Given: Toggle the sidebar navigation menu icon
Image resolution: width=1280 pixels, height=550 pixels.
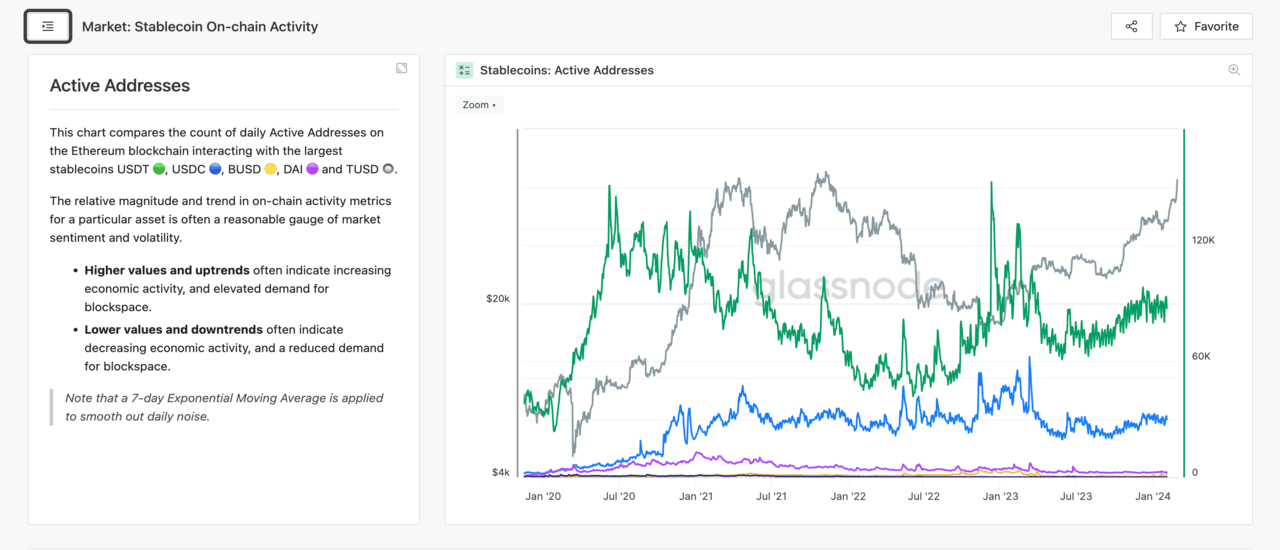Looking at the screenshot, I should [x=47, y=27].
